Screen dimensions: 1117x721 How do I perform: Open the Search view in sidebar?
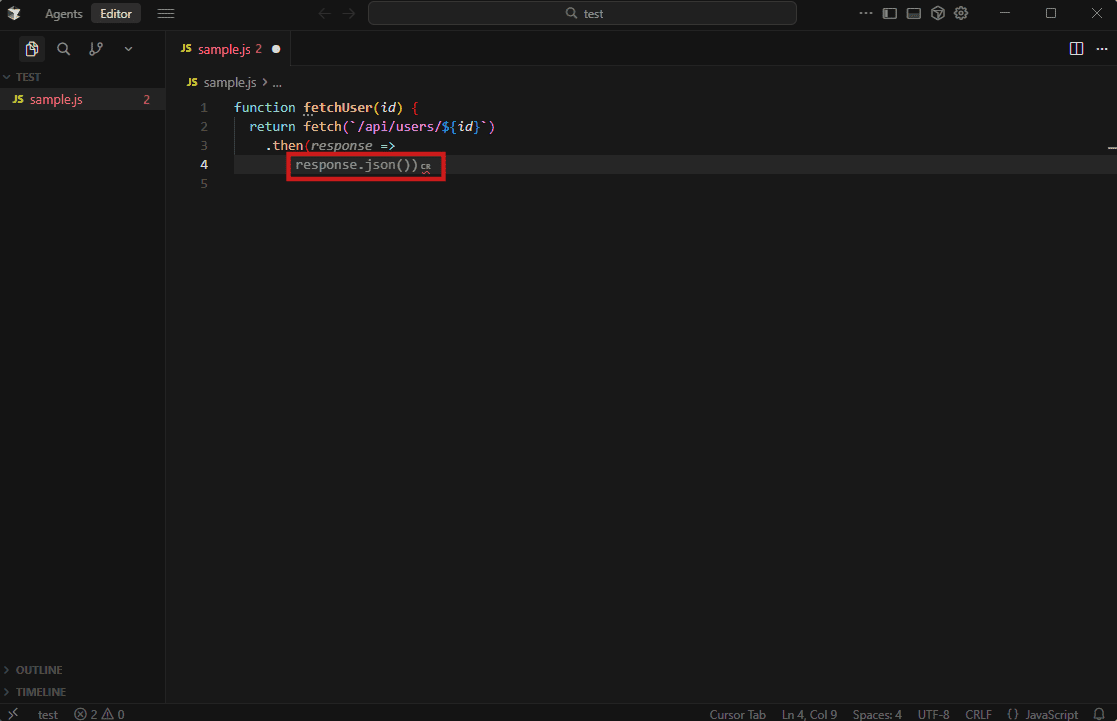(63, 49)
